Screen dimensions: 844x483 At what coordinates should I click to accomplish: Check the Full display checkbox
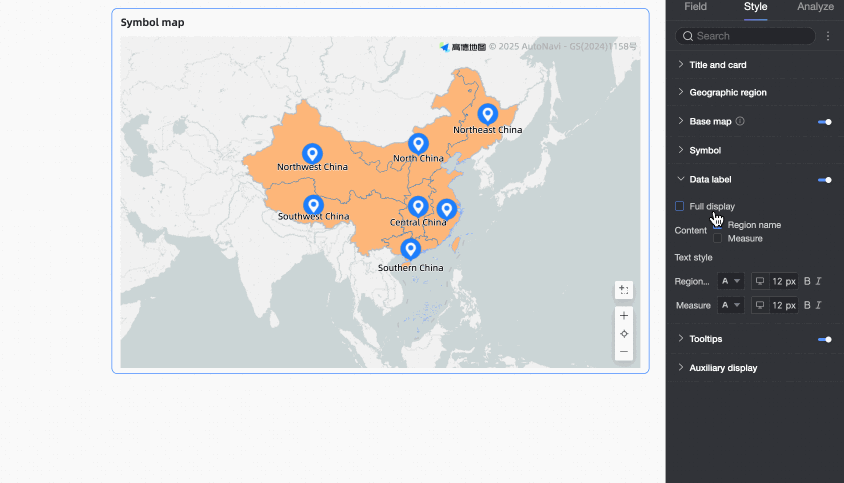click(x=679, y=206)
